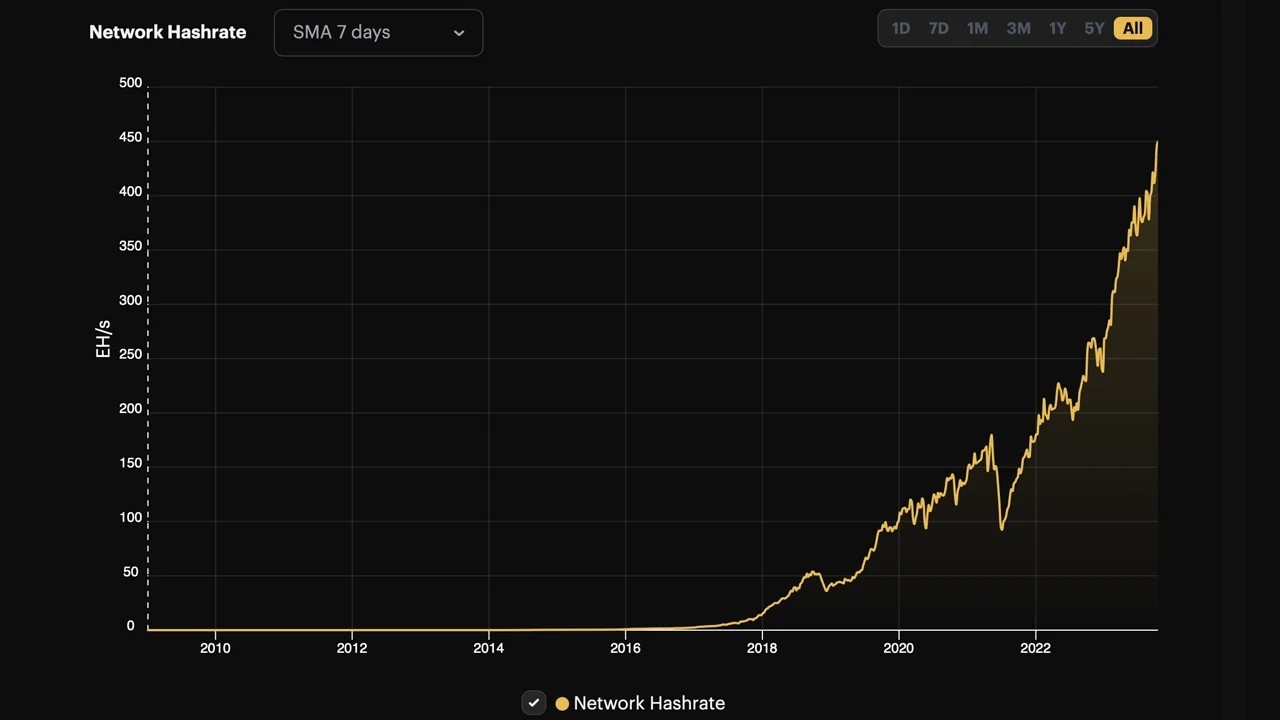Click the 2020 x-axis label
This screenshot has height=720, width=1280.
pyautogui.click(x=898, y=648)
